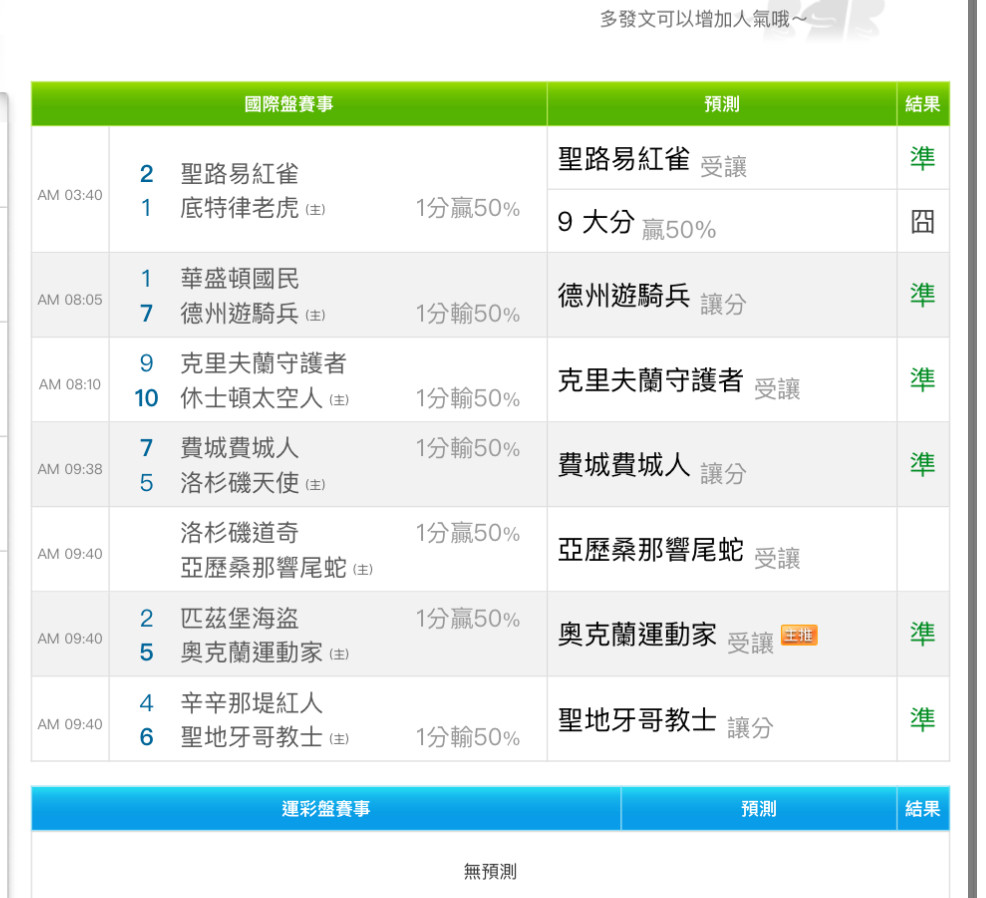Select team 洛杉磯道奇
The image size is (986, 898).
[x=240, y=533]
